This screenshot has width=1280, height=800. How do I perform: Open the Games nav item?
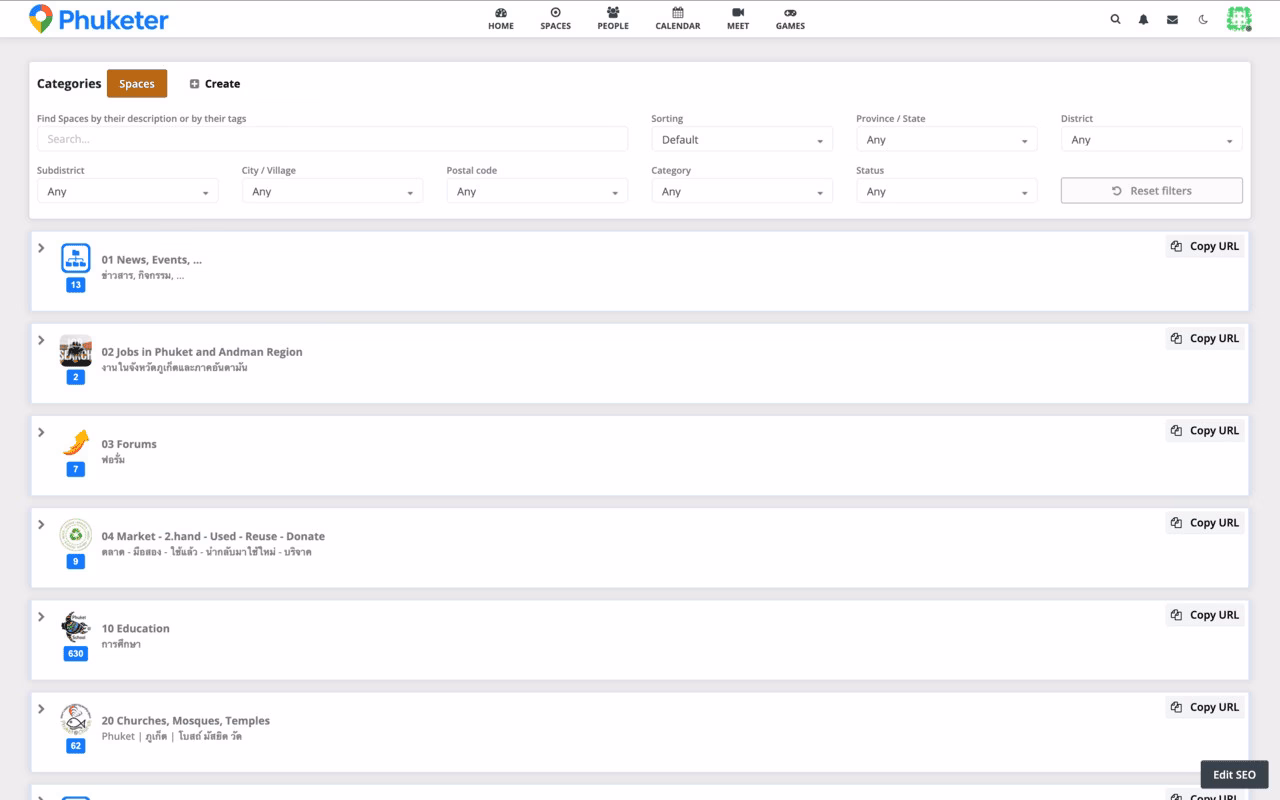tap(790, 19)
